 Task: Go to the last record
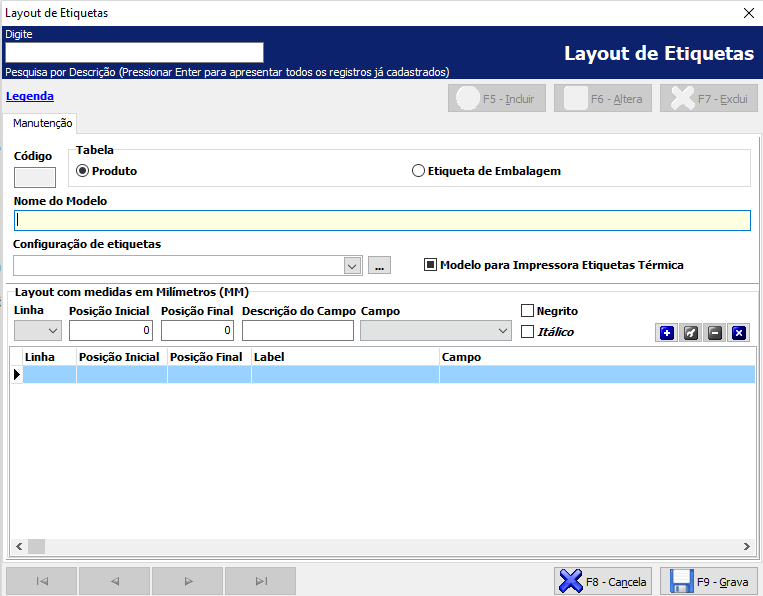pos(260,581)
